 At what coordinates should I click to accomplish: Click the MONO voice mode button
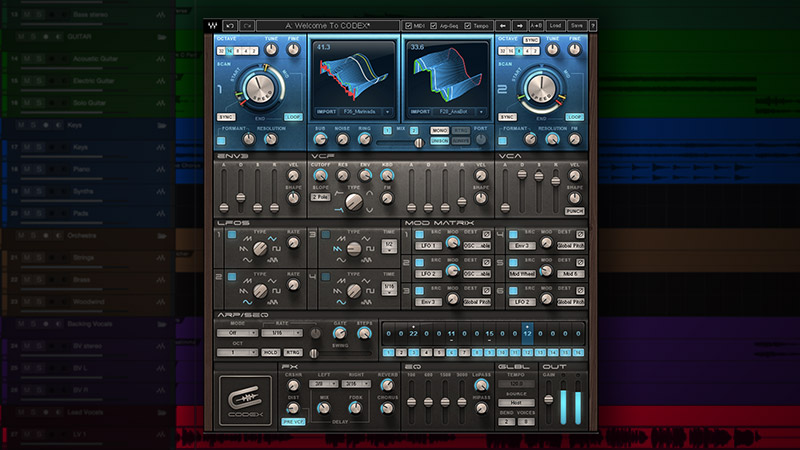coord(439,131)
